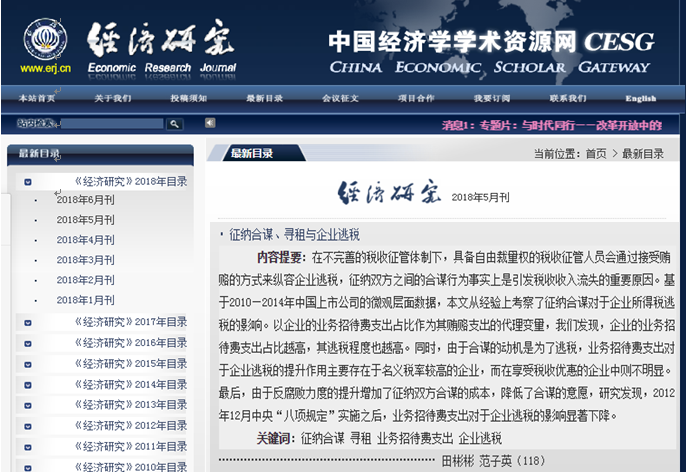Viewport: 686px width, 472px height.
Task: Open the 本站首页 menu item
Action: (x=38, y=98)
